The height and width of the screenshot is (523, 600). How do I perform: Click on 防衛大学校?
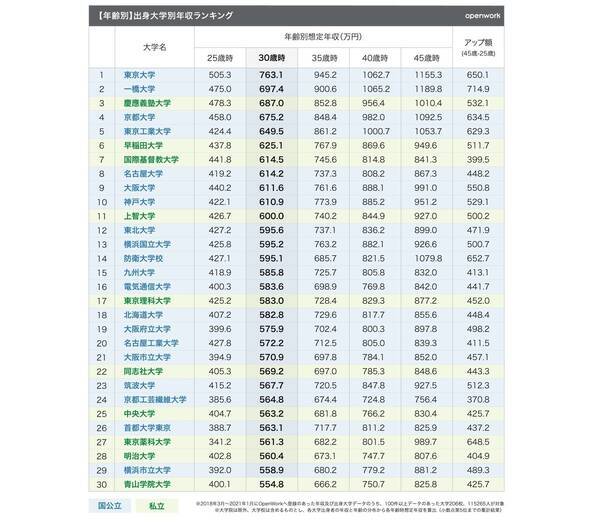(x=143, y=259)
